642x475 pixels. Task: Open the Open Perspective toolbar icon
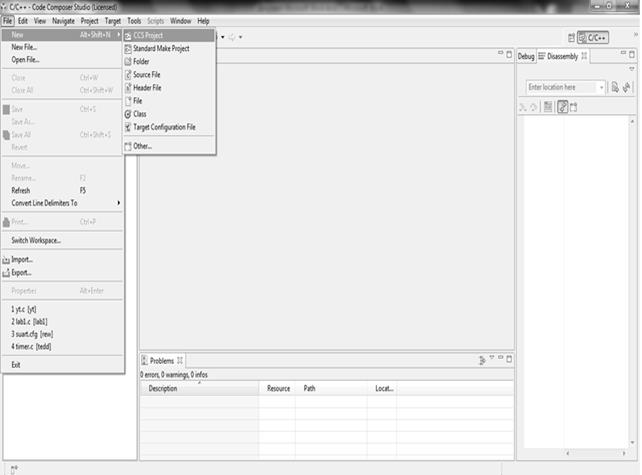(x=572, y=38)
